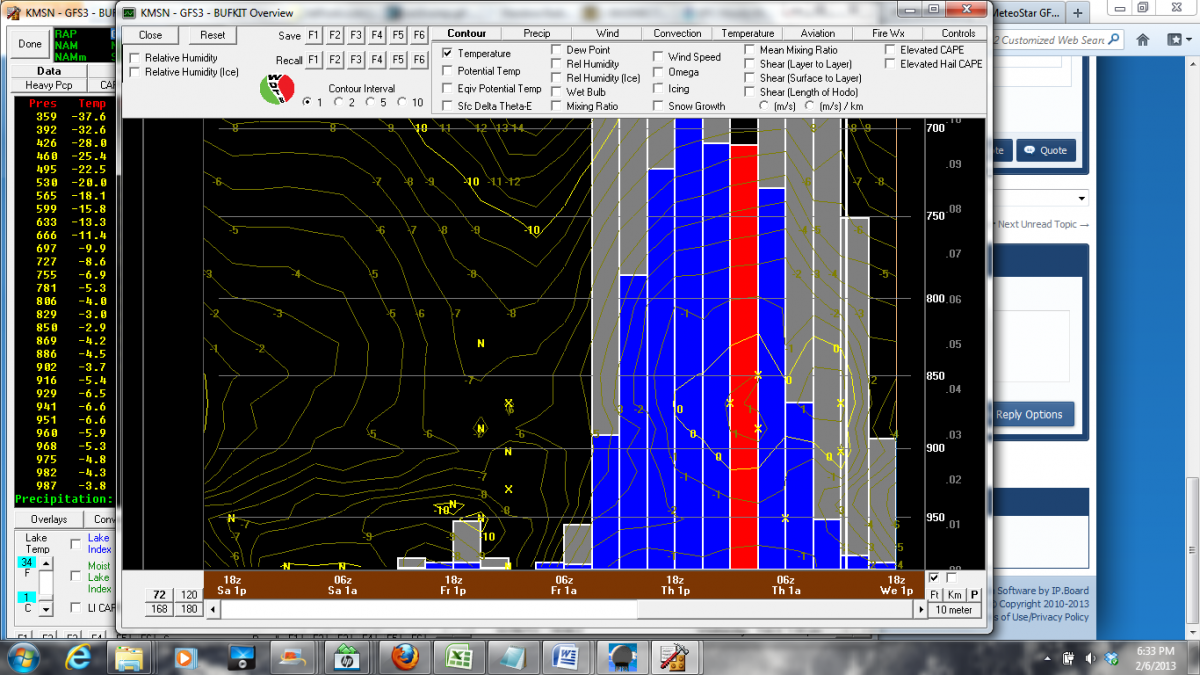Click the browser home icon

(1144, 40)
